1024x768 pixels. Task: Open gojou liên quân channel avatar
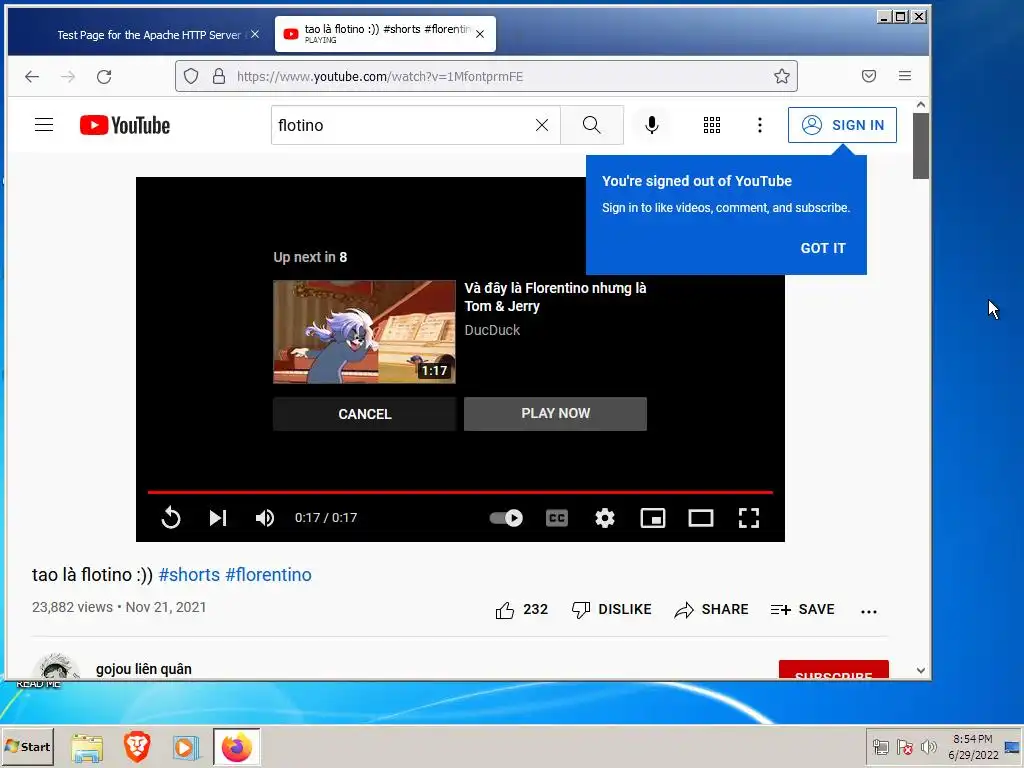(56, 666)
